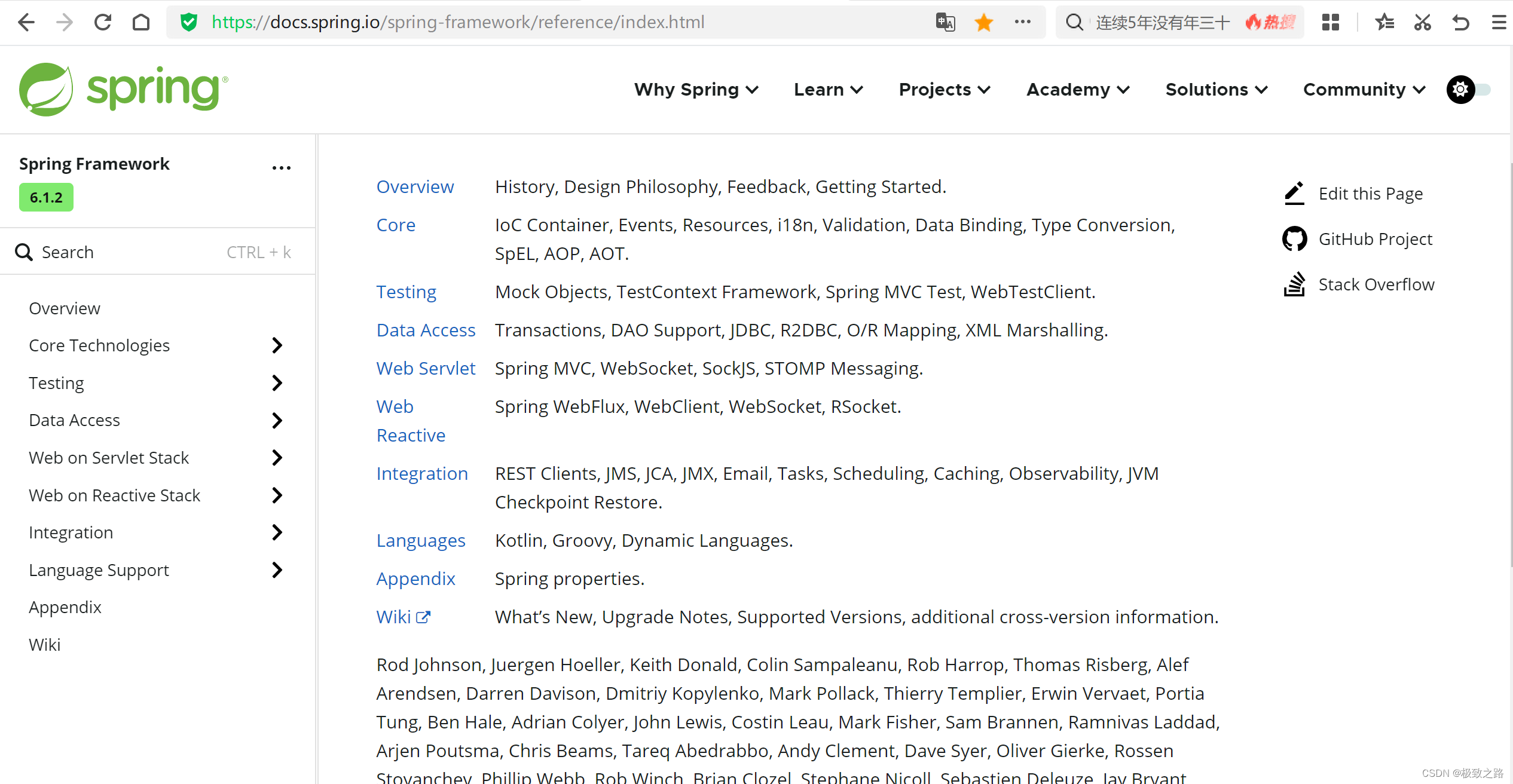
Task: Click the sidebar search magnifier icon
Action: pos(24,252)
